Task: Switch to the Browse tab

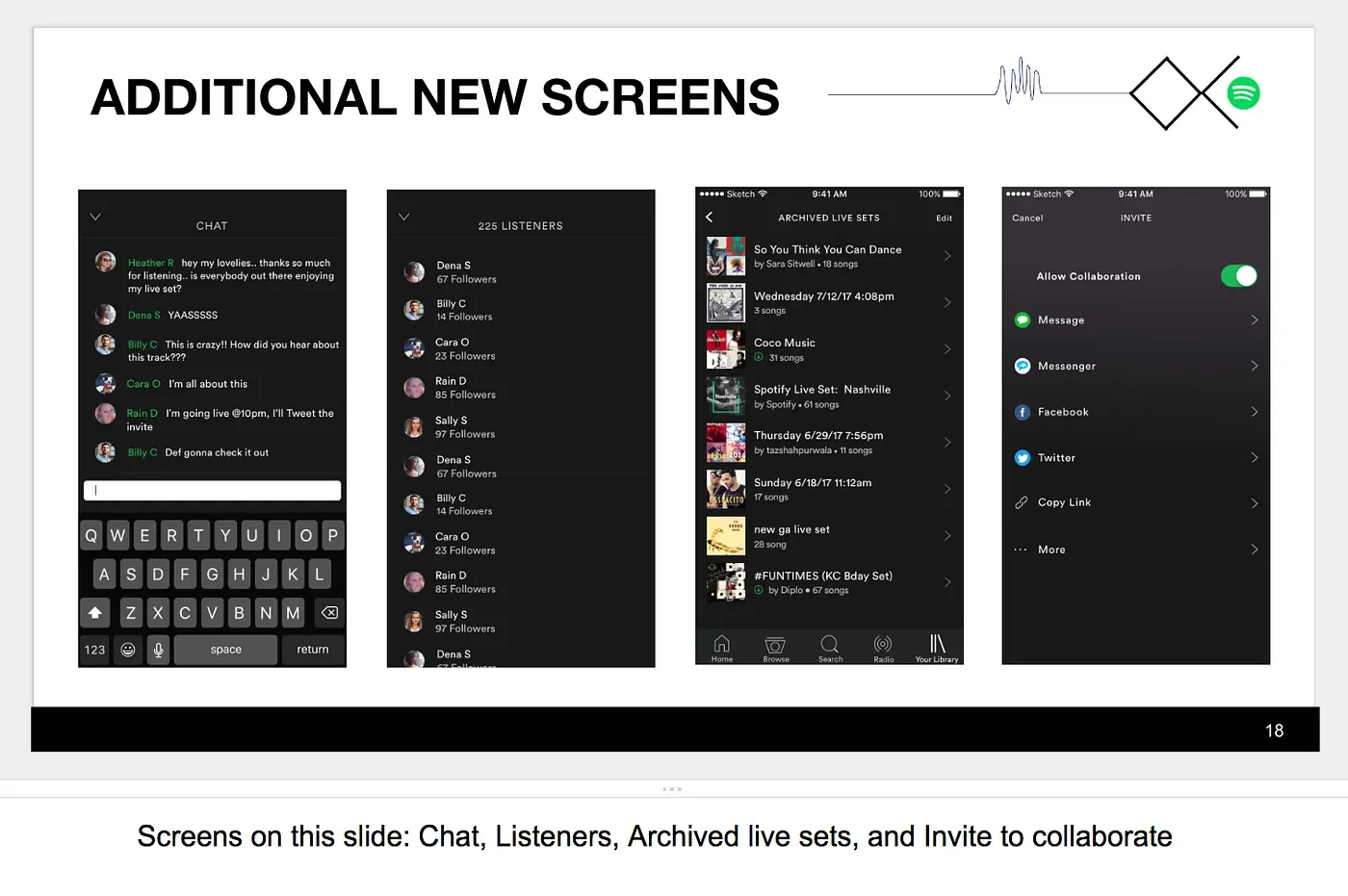Action: 776,649
